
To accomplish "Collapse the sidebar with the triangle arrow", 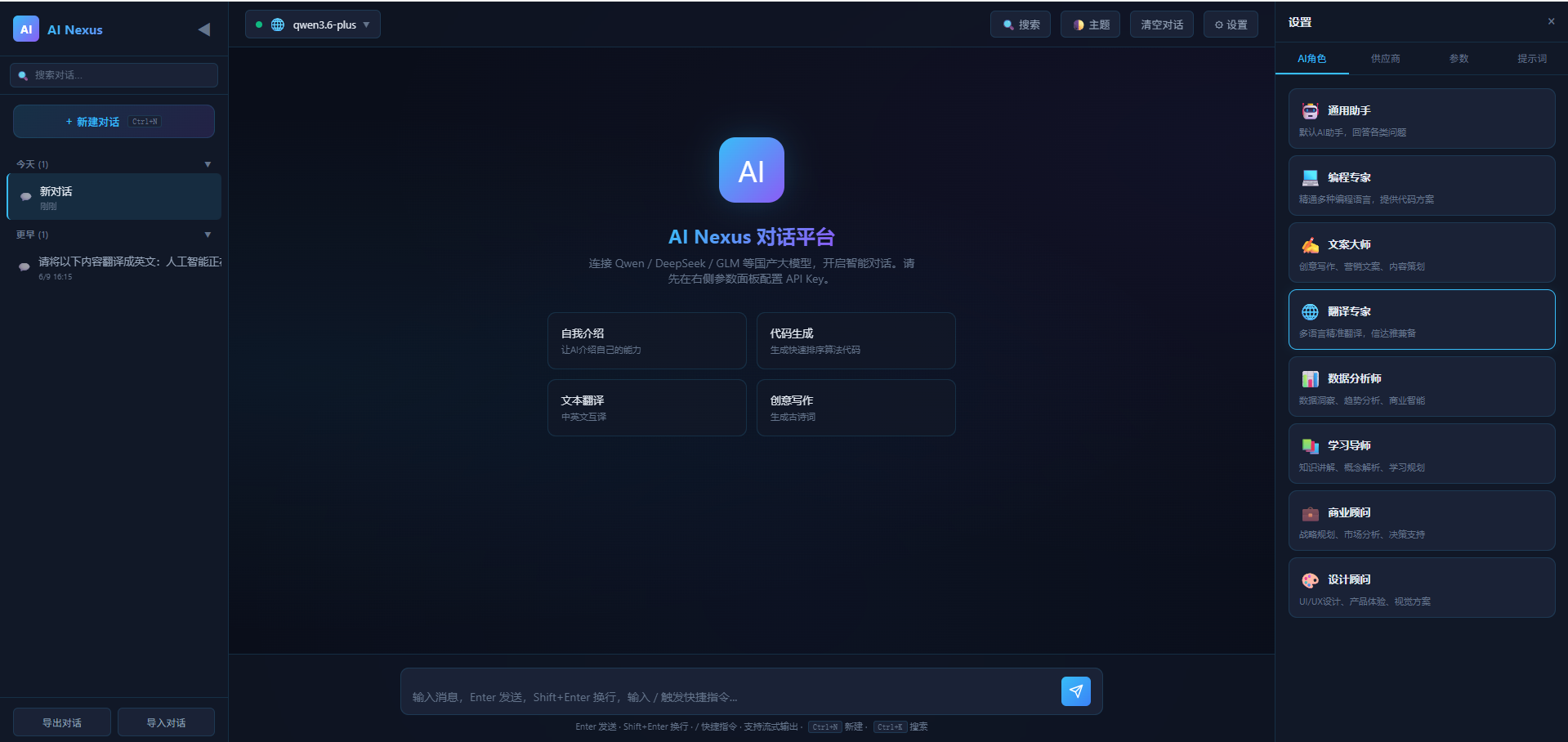I will point(203,29).
